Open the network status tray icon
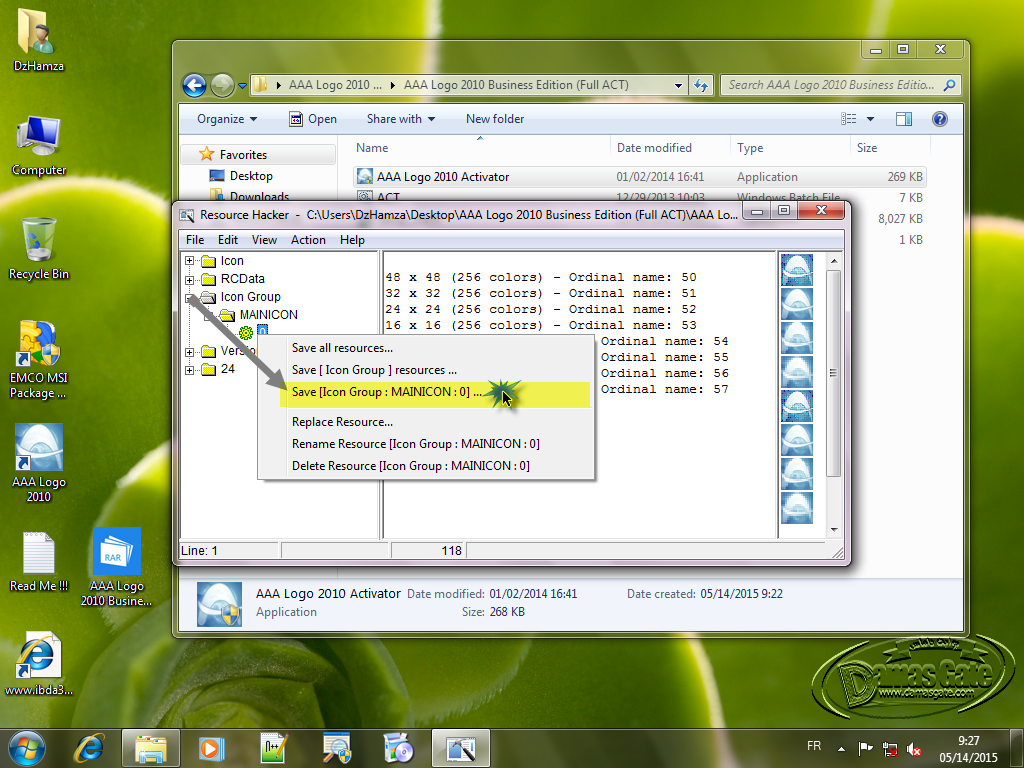Viewport: 1024px width, 768px height. click(x=889, y=748)
